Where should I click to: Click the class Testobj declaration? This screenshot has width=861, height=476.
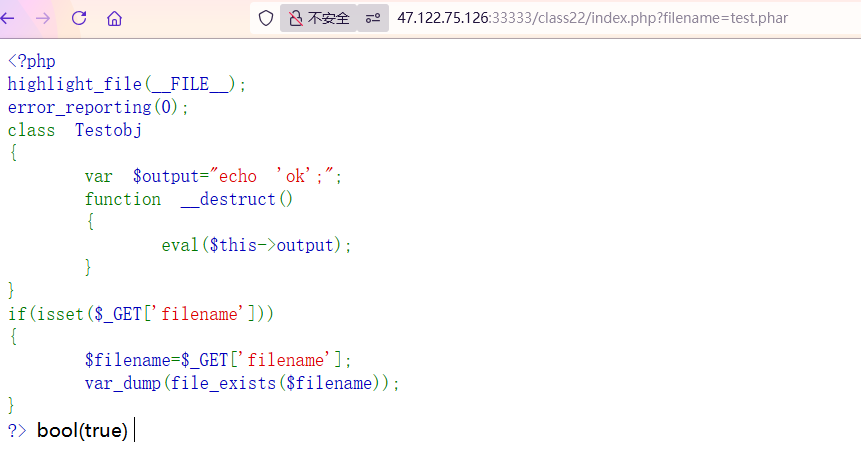click(x=78, y=130)
